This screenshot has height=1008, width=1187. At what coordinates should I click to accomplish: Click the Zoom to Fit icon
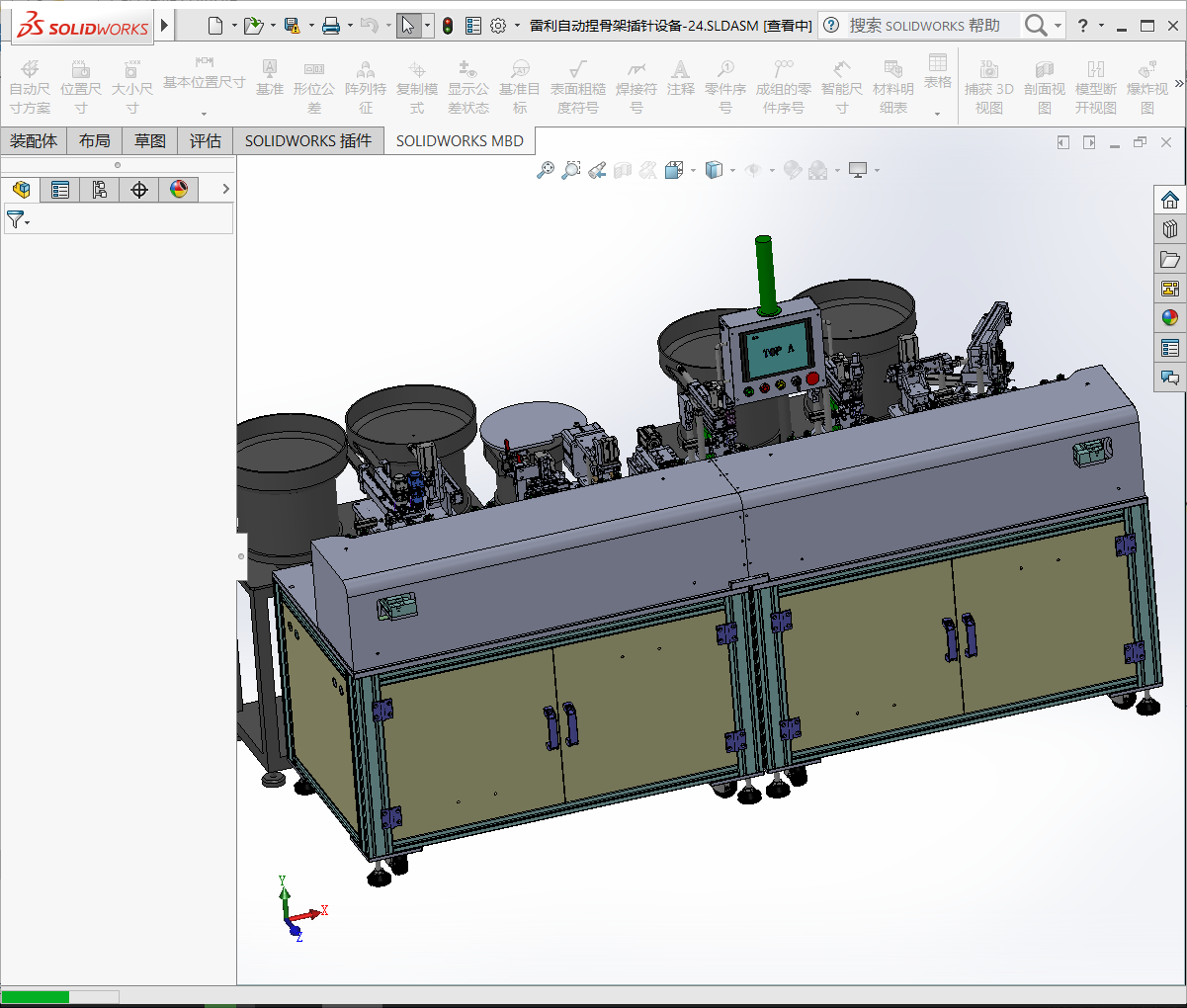tap(545, 171)
